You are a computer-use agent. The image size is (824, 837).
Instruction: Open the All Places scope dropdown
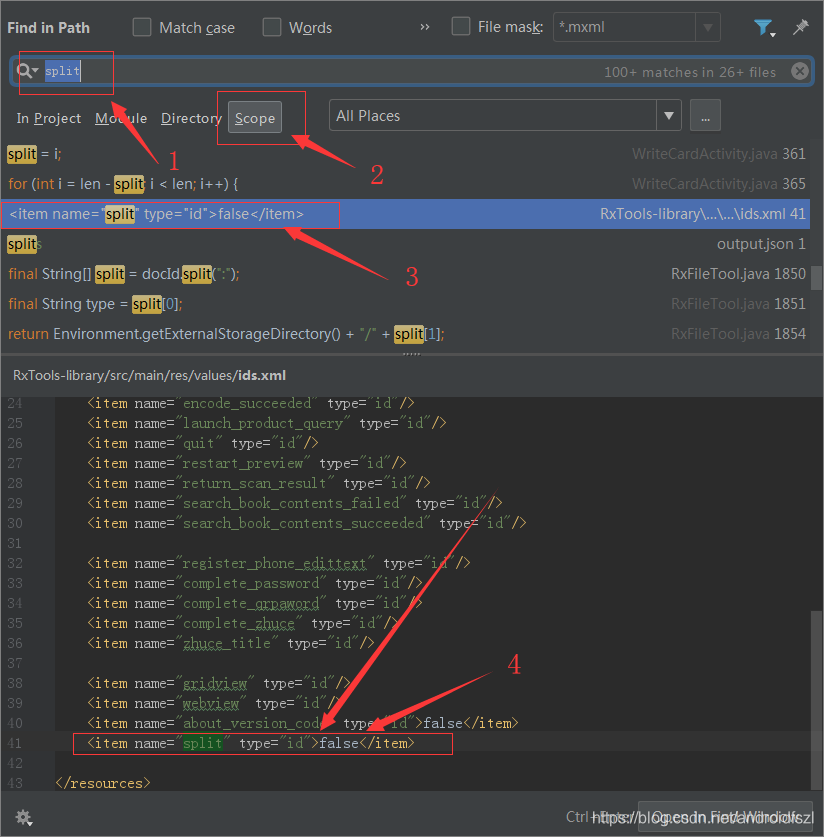(669, 116)
